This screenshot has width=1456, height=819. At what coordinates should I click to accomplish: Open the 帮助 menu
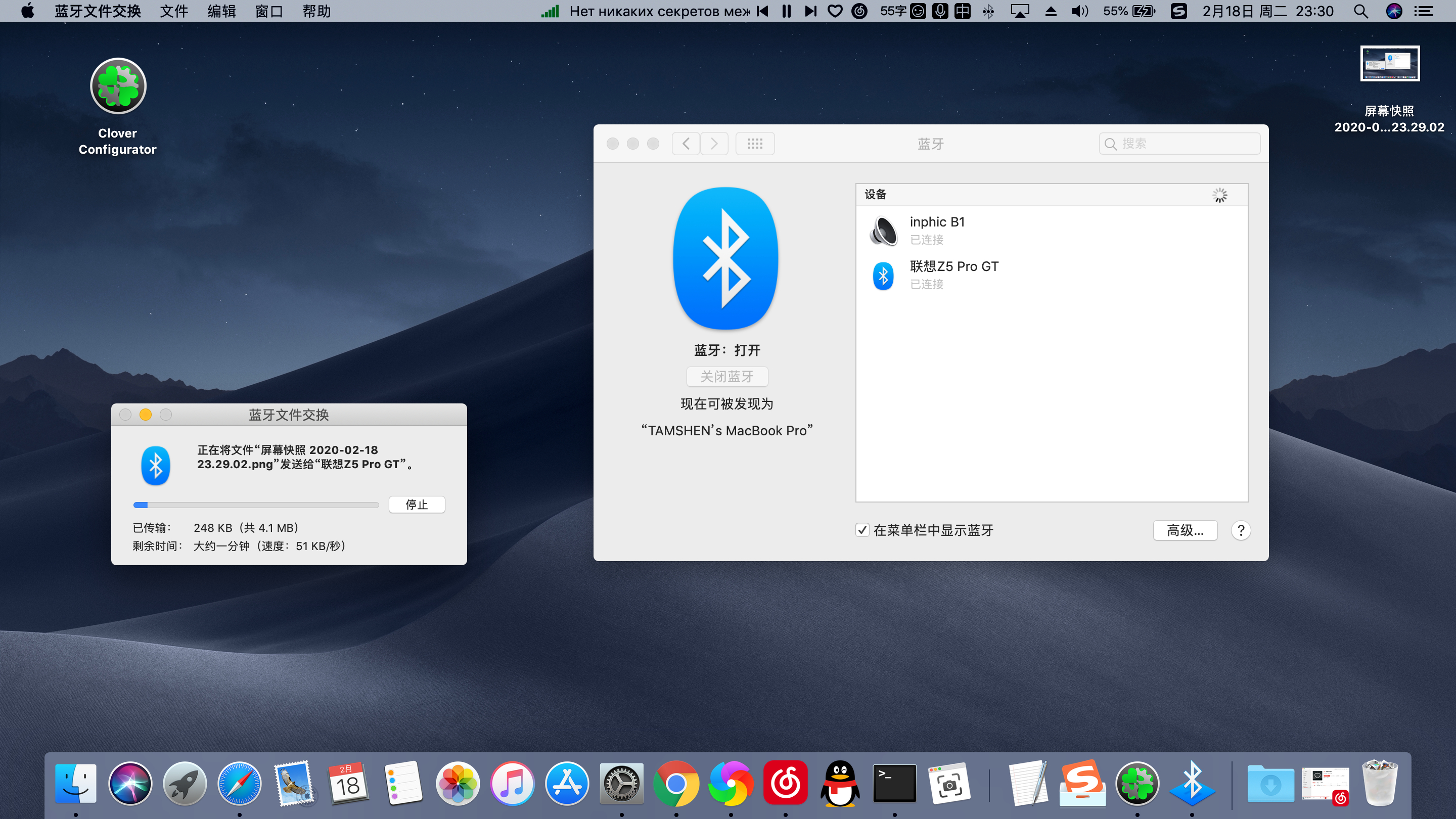point(316,11)
